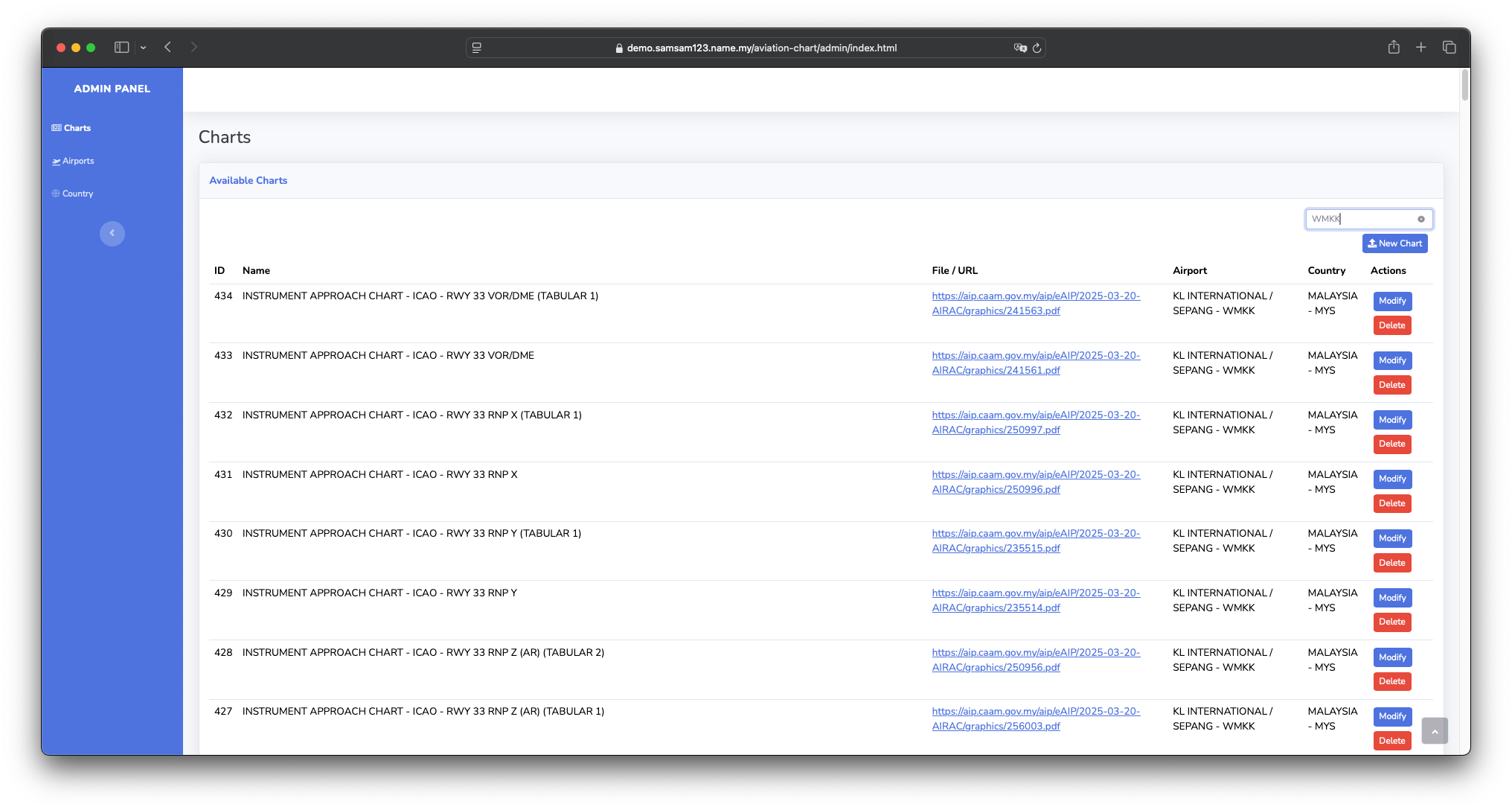
Task: Open the Safari Share menu
Action: [1394, 47]
